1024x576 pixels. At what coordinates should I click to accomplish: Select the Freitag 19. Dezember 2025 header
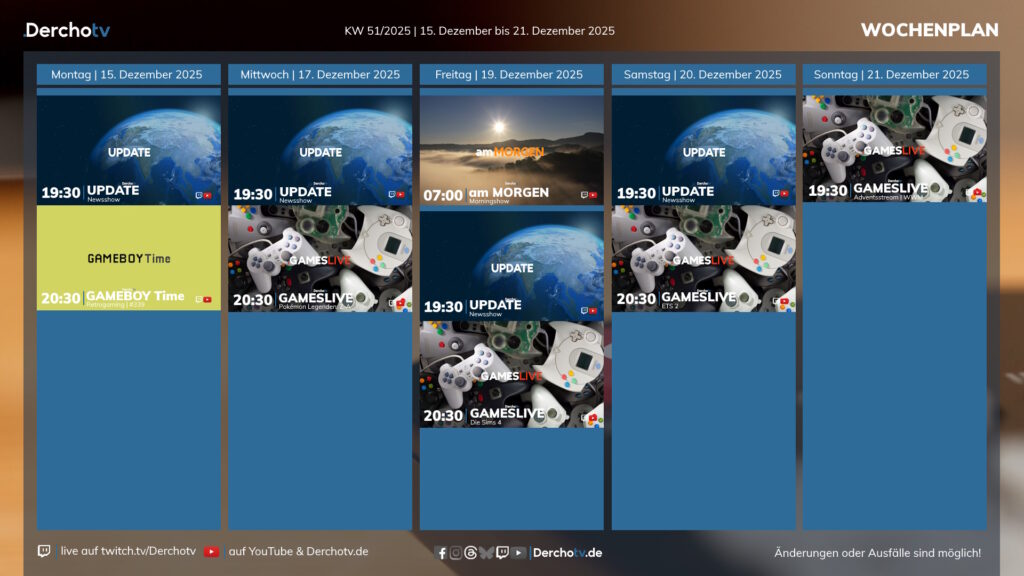coord(511,75)
